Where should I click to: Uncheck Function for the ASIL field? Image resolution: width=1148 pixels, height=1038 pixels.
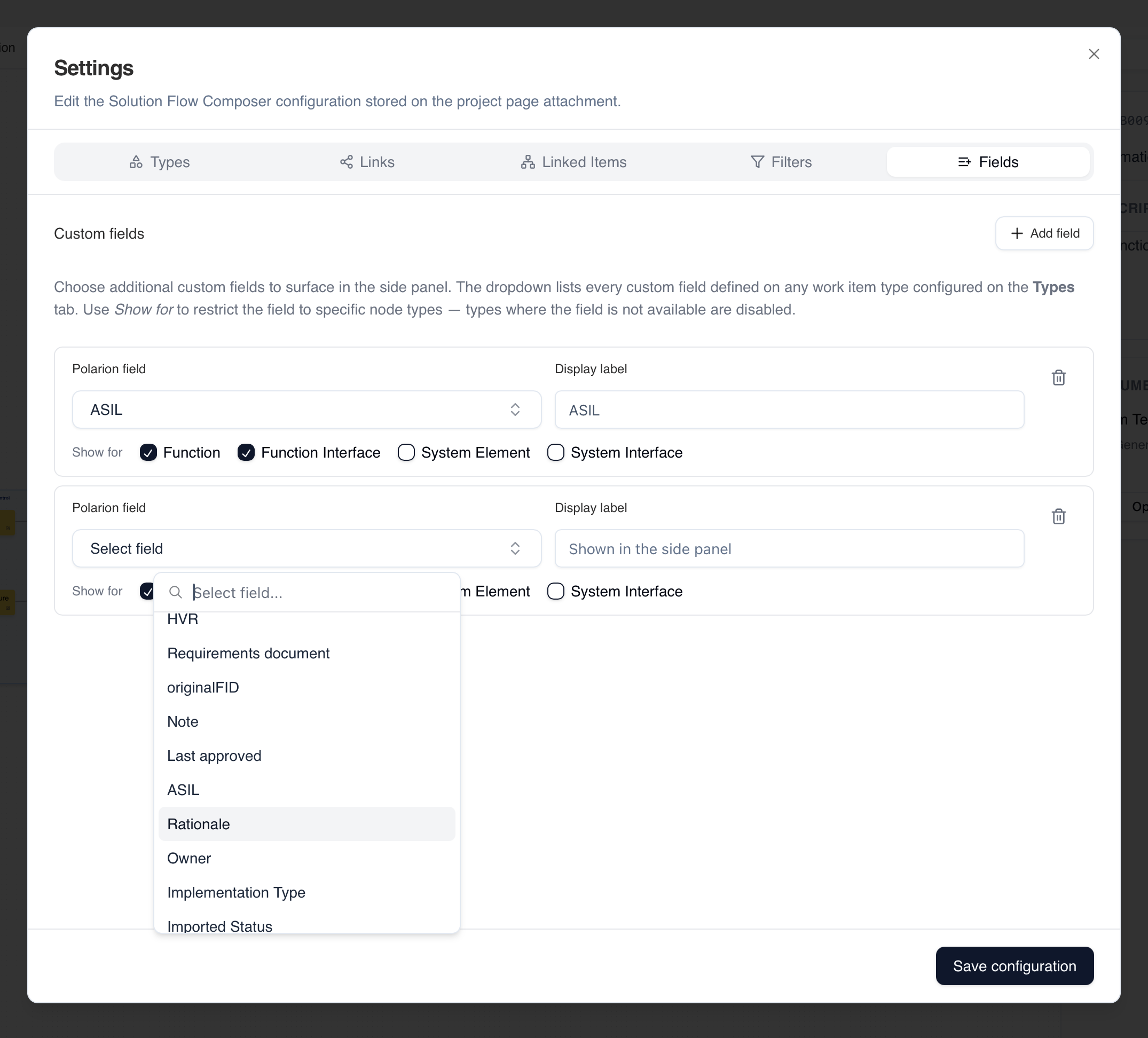click(x=148, y=453)
